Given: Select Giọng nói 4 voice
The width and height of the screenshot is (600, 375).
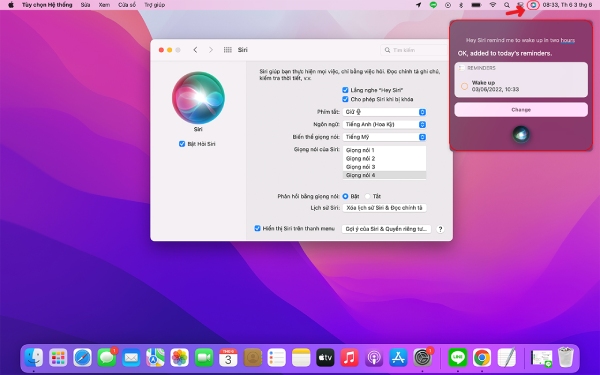Looking at the screenshot, I should tap(384, 175).
